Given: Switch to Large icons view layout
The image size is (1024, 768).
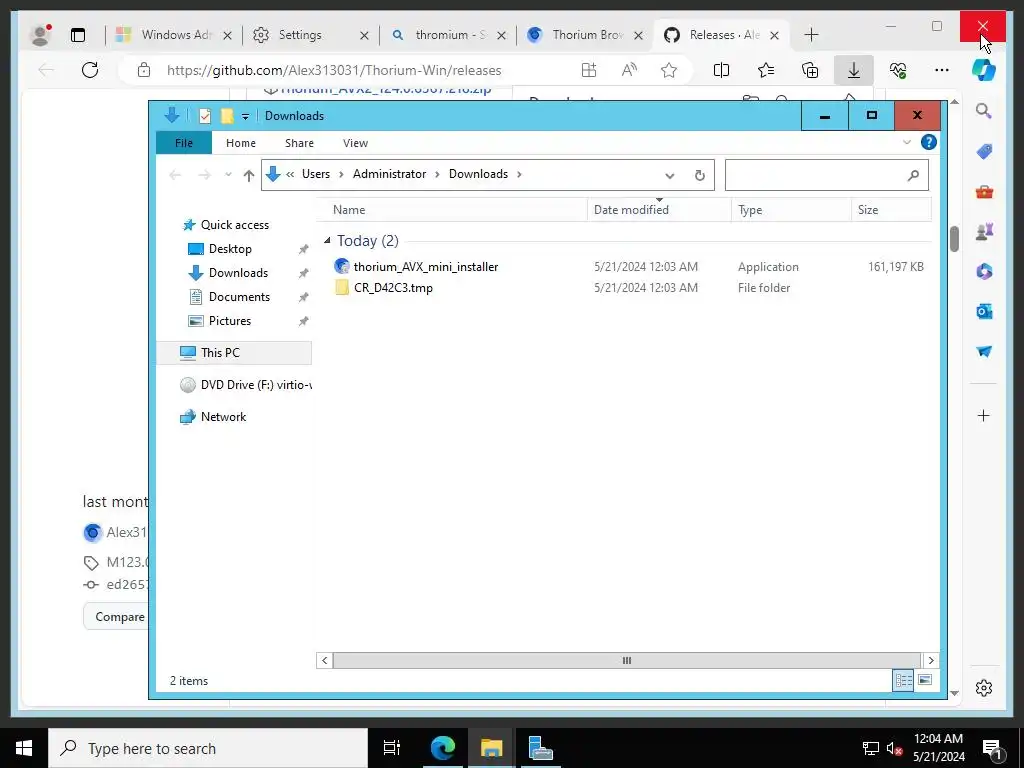Looking at the screenshot, I should [x=925, y=680].
